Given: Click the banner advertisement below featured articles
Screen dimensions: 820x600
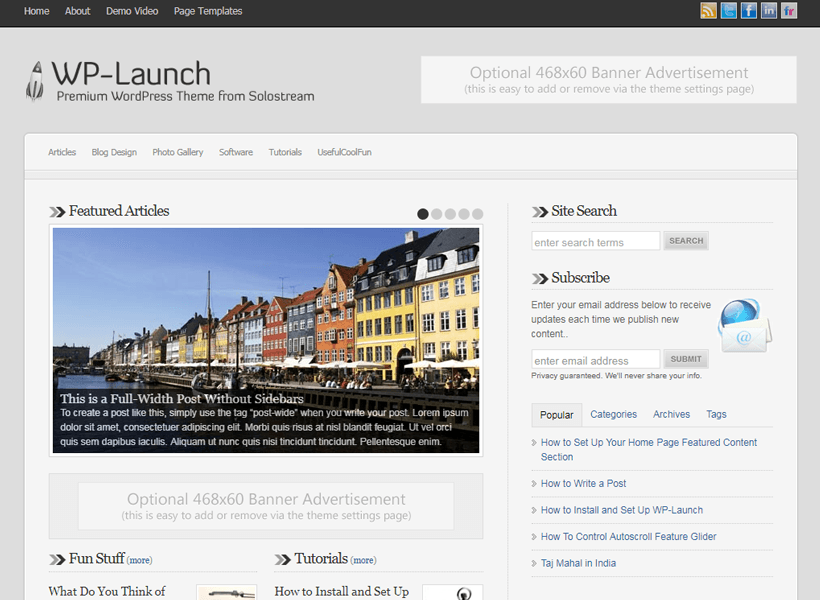Looking at the screenshot, I should tap(266, 506).
